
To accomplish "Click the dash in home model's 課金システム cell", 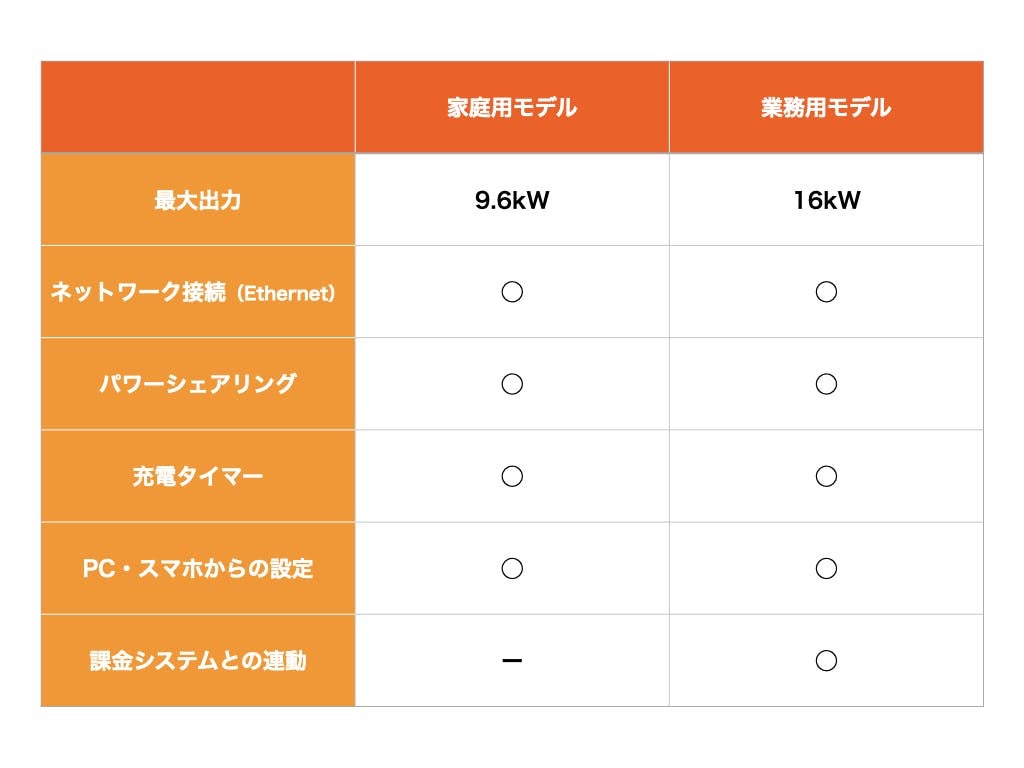I will 512,661.
